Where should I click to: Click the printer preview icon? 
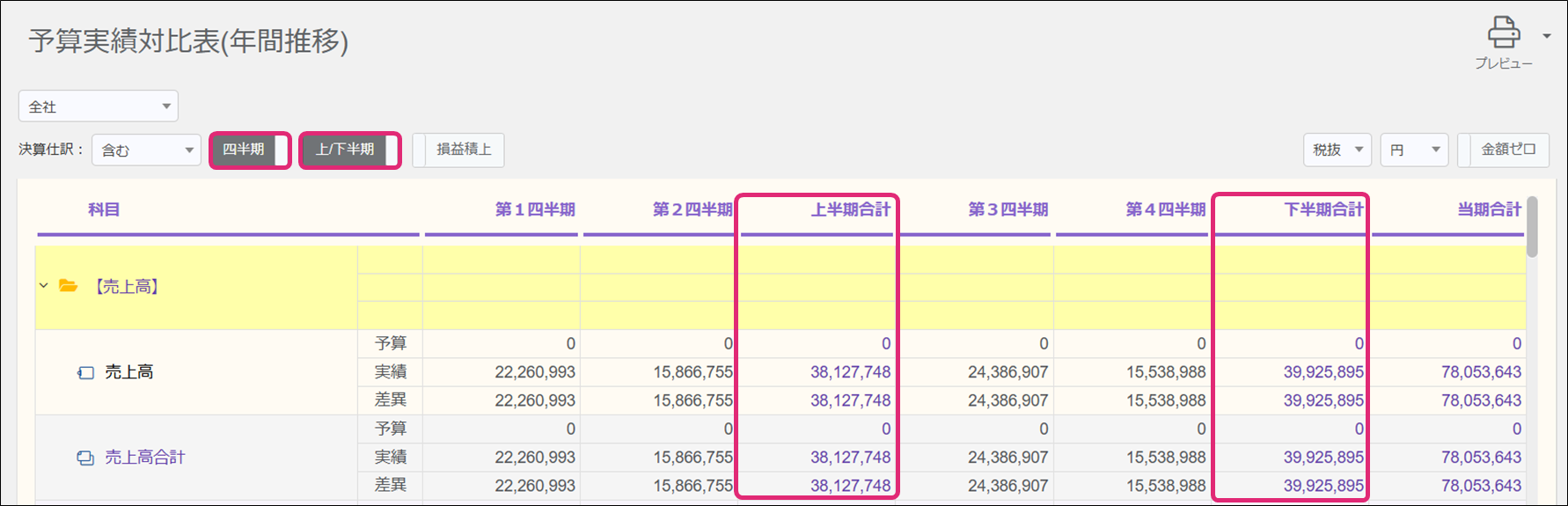click(x=1503, y=33)
